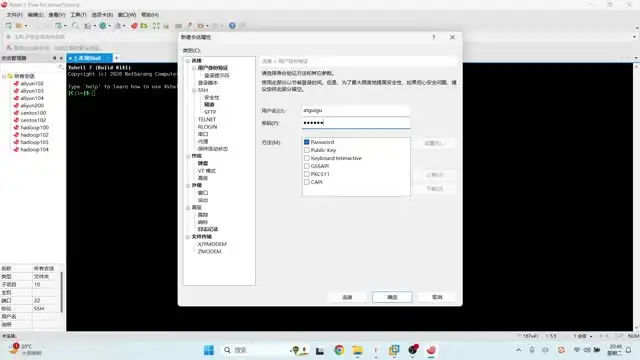Collapse the 外观 tree node

coord(188,185)
